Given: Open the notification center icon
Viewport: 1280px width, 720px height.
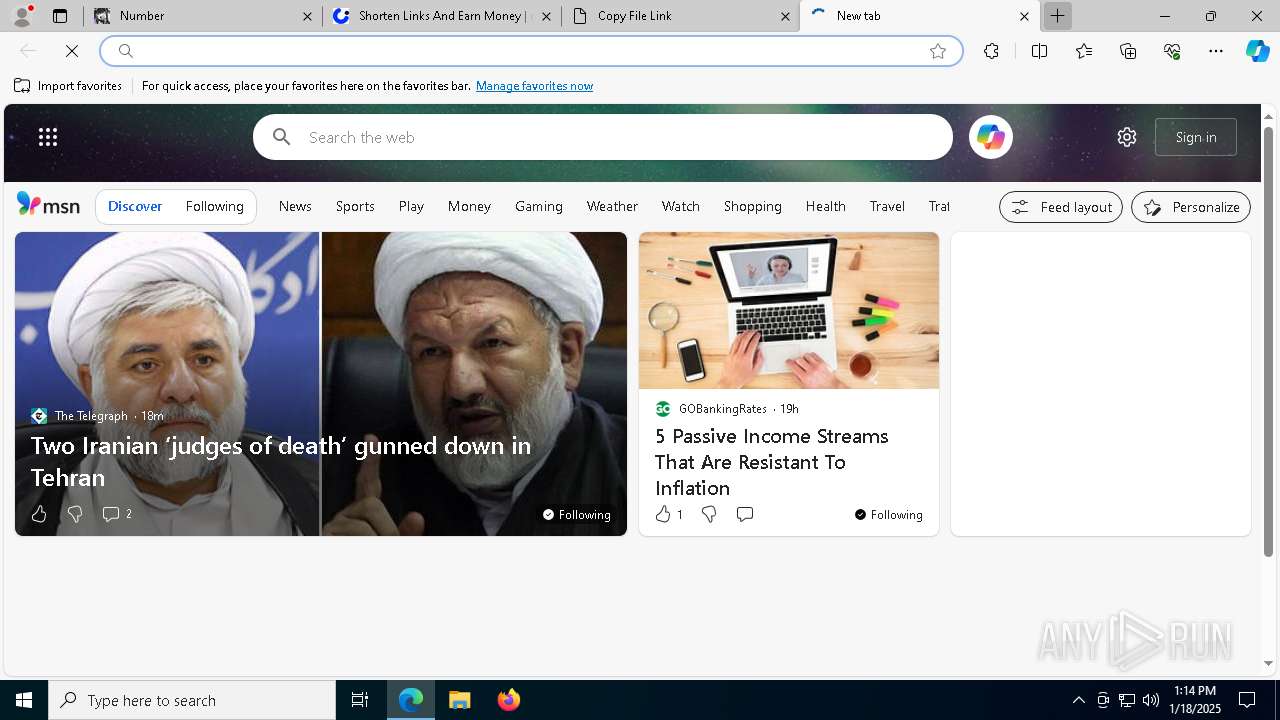Looking at the screenshot, I should (x=1247, y=700).
